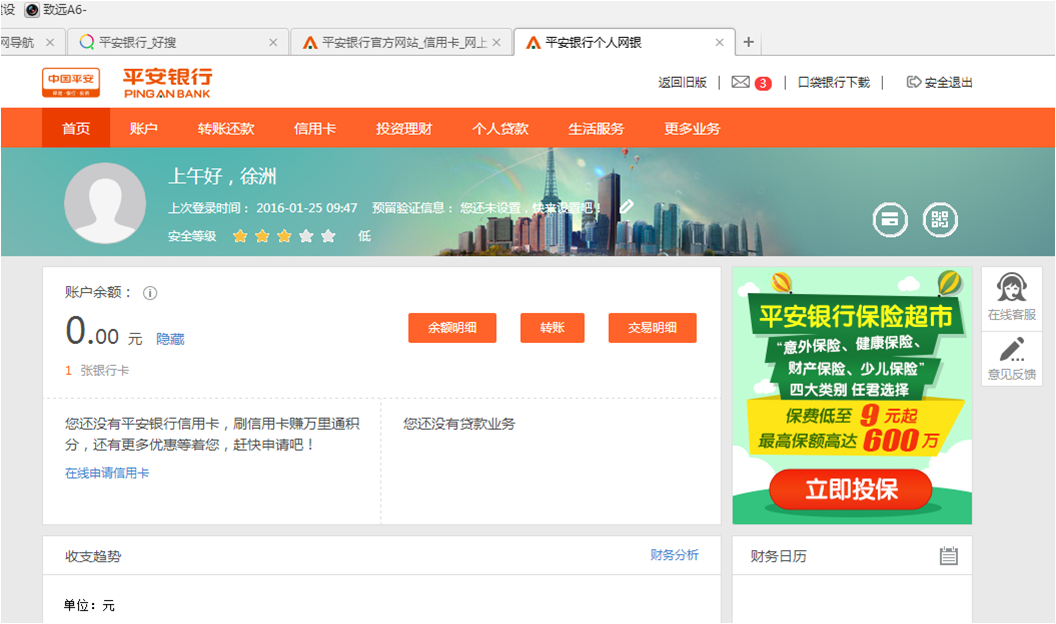Screen dimensions: 1056x624
Task: Open the 账户 menu
Action: click(143, 129)
